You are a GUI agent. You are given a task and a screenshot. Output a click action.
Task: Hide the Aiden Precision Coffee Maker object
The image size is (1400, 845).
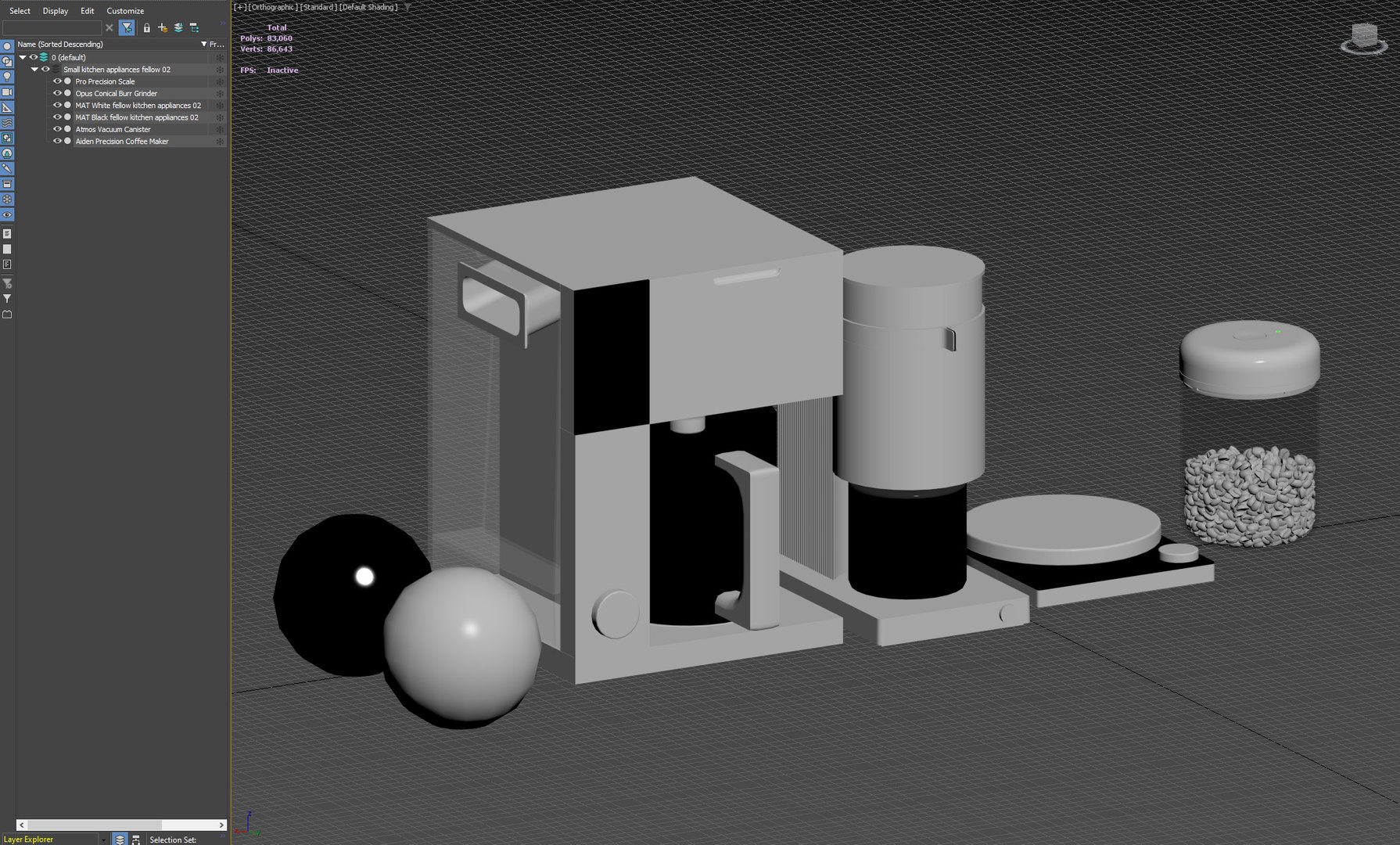[x=57, y=141]
